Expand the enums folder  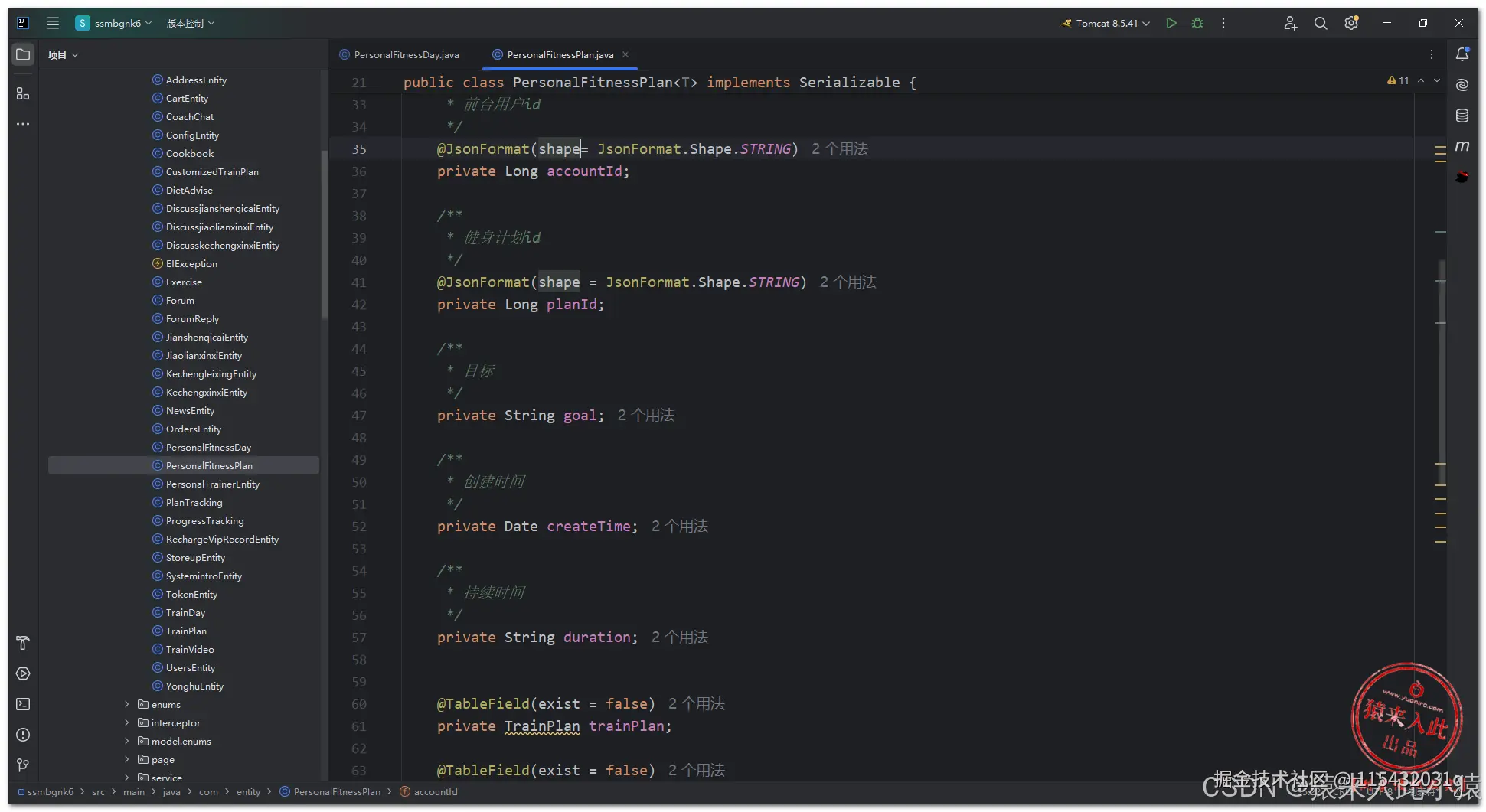(127, 704)
